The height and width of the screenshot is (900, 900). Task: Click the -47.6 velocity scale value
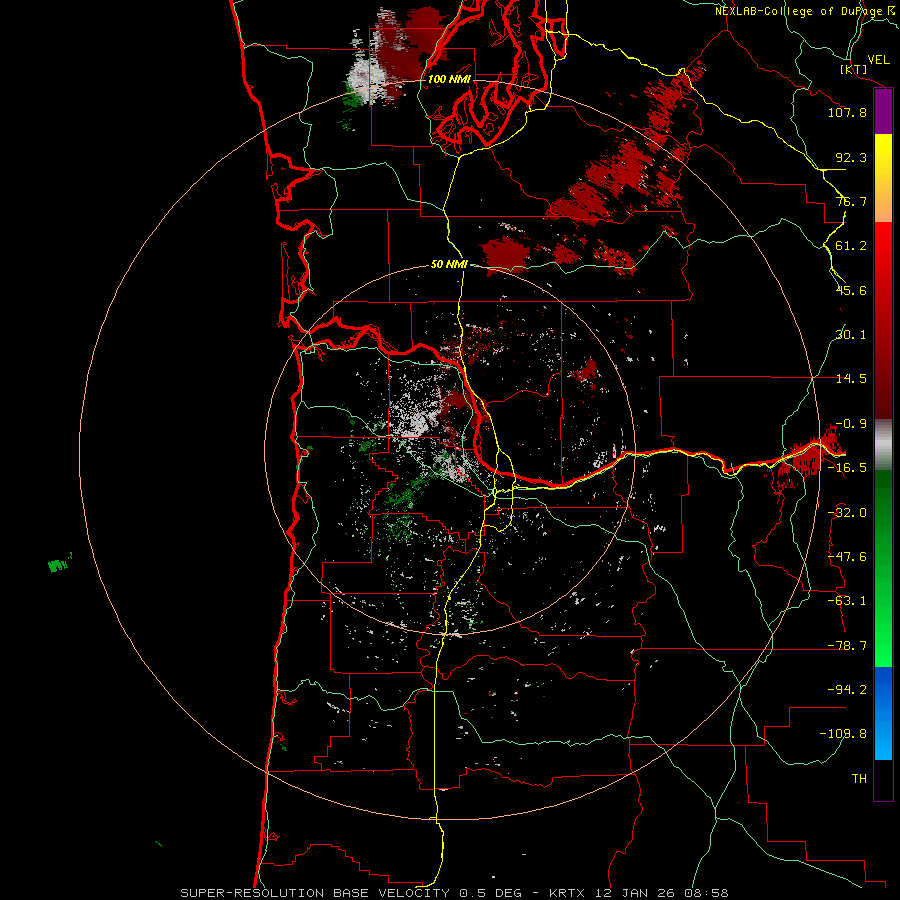coord(847,557)
